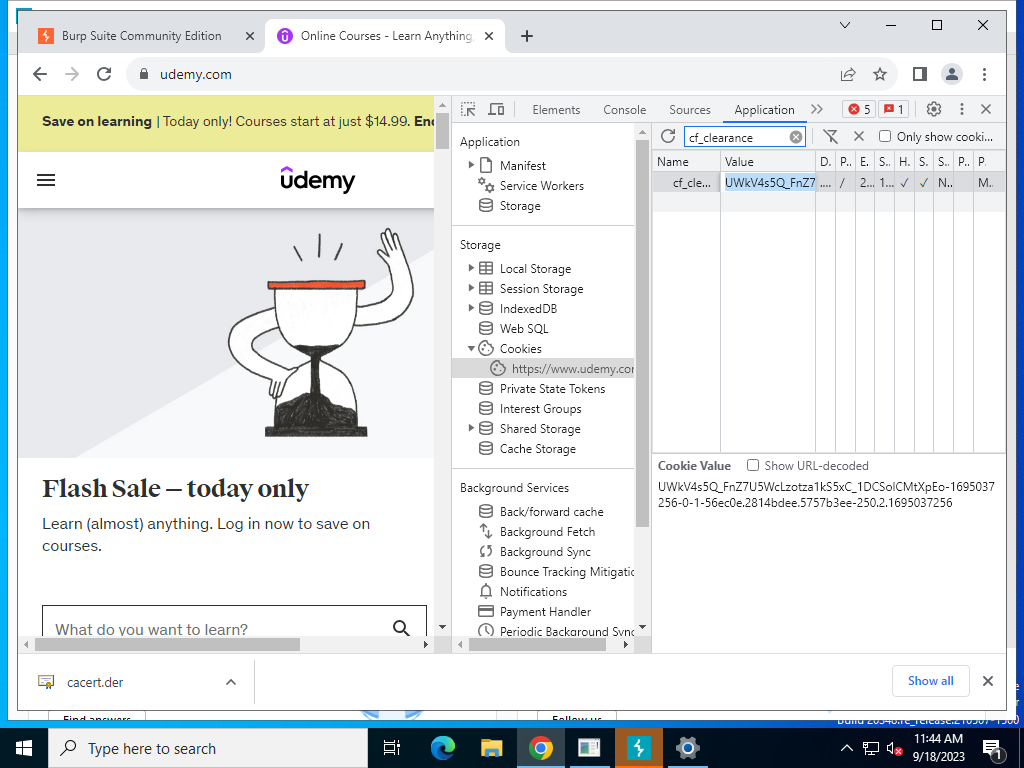Clear the cf_clearance filter text
Image resolution: width=1024 pixels, height=768 pixels.
(x=795, y=137)
